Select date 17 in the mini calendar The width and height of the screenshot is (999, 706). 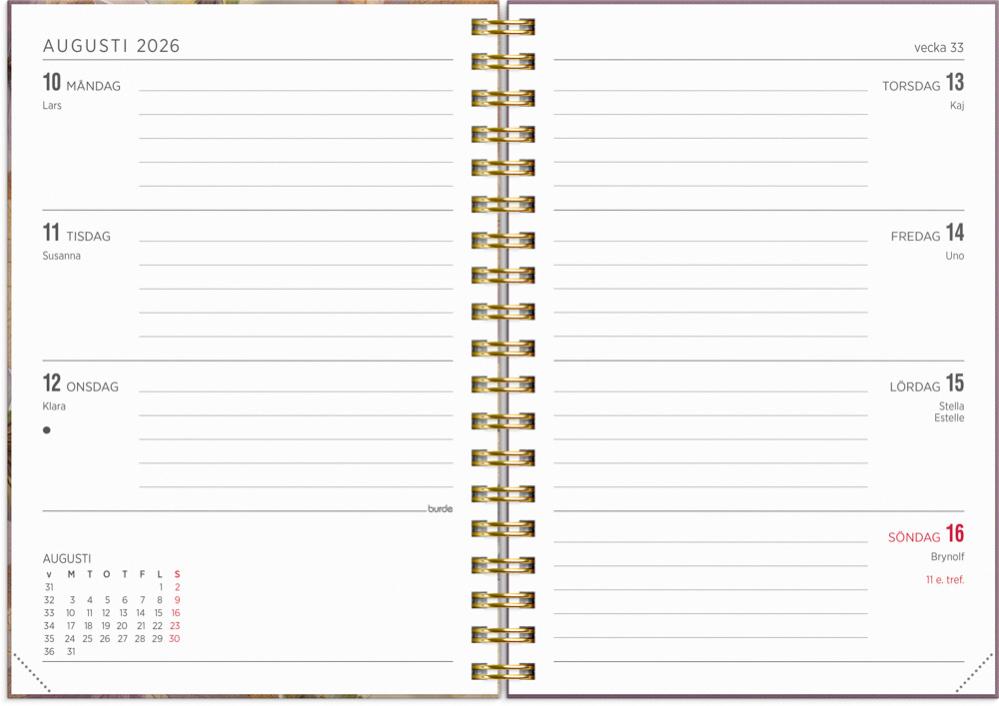pyautogui.click(x=71, y=626)
